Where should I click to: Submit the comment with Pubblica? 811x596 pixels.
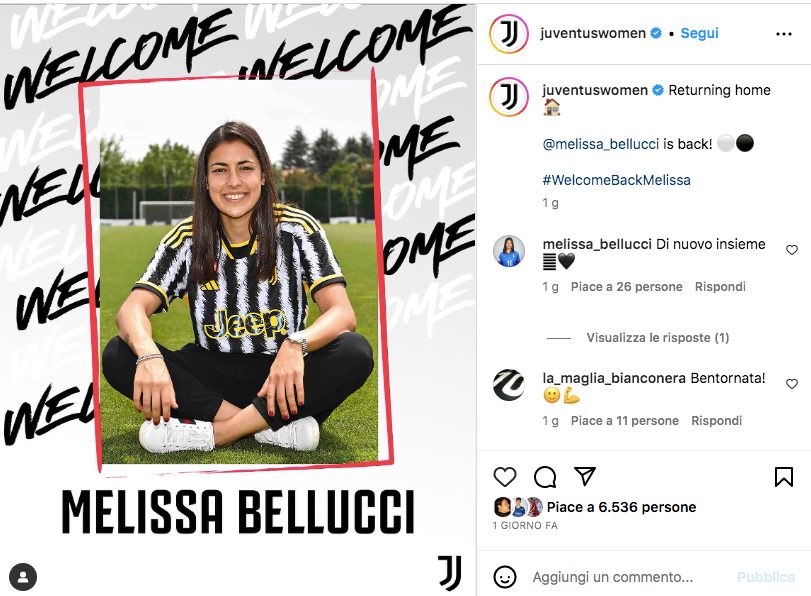[x=765, y=577]
